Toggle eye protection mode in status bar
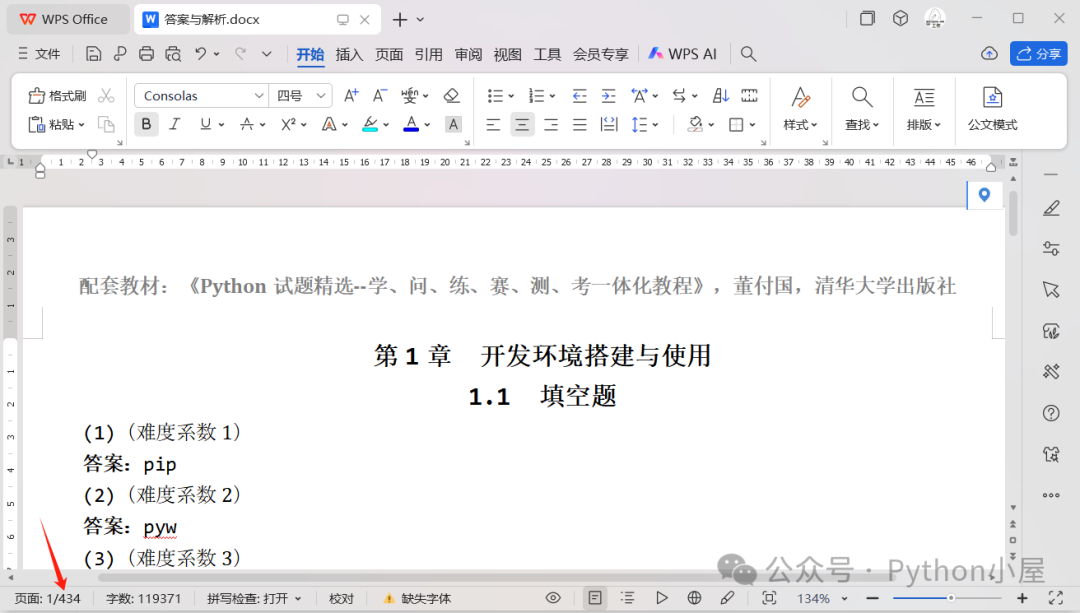The image size is (1080, 613). pyautogui.click(x=553, y=598)
